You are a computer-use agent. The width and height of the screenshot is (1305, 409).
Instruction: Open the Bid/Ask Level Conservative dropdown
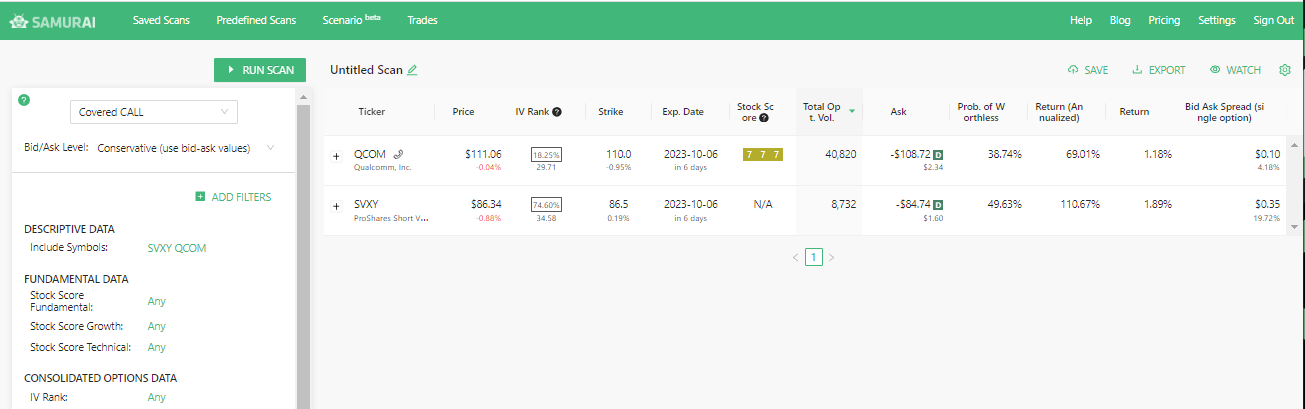186,148
